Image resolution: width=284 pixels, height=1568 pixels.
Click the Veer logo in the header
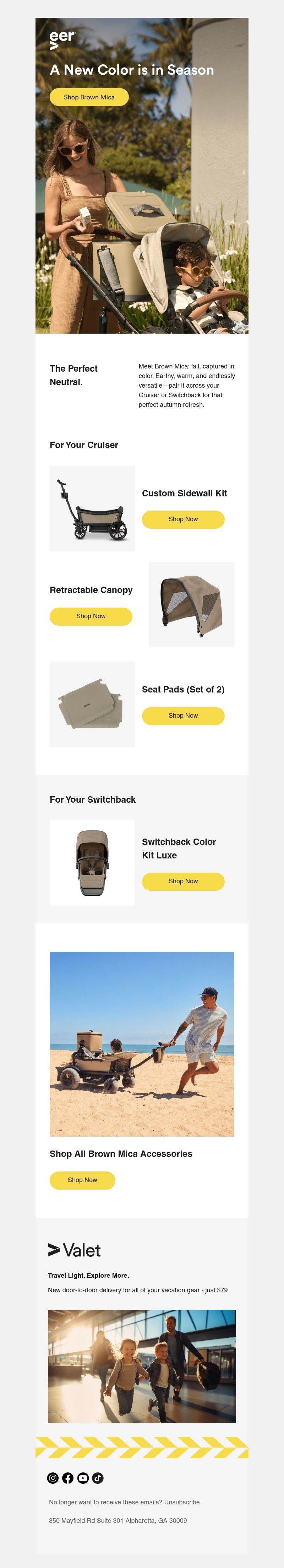pos(61,39)
